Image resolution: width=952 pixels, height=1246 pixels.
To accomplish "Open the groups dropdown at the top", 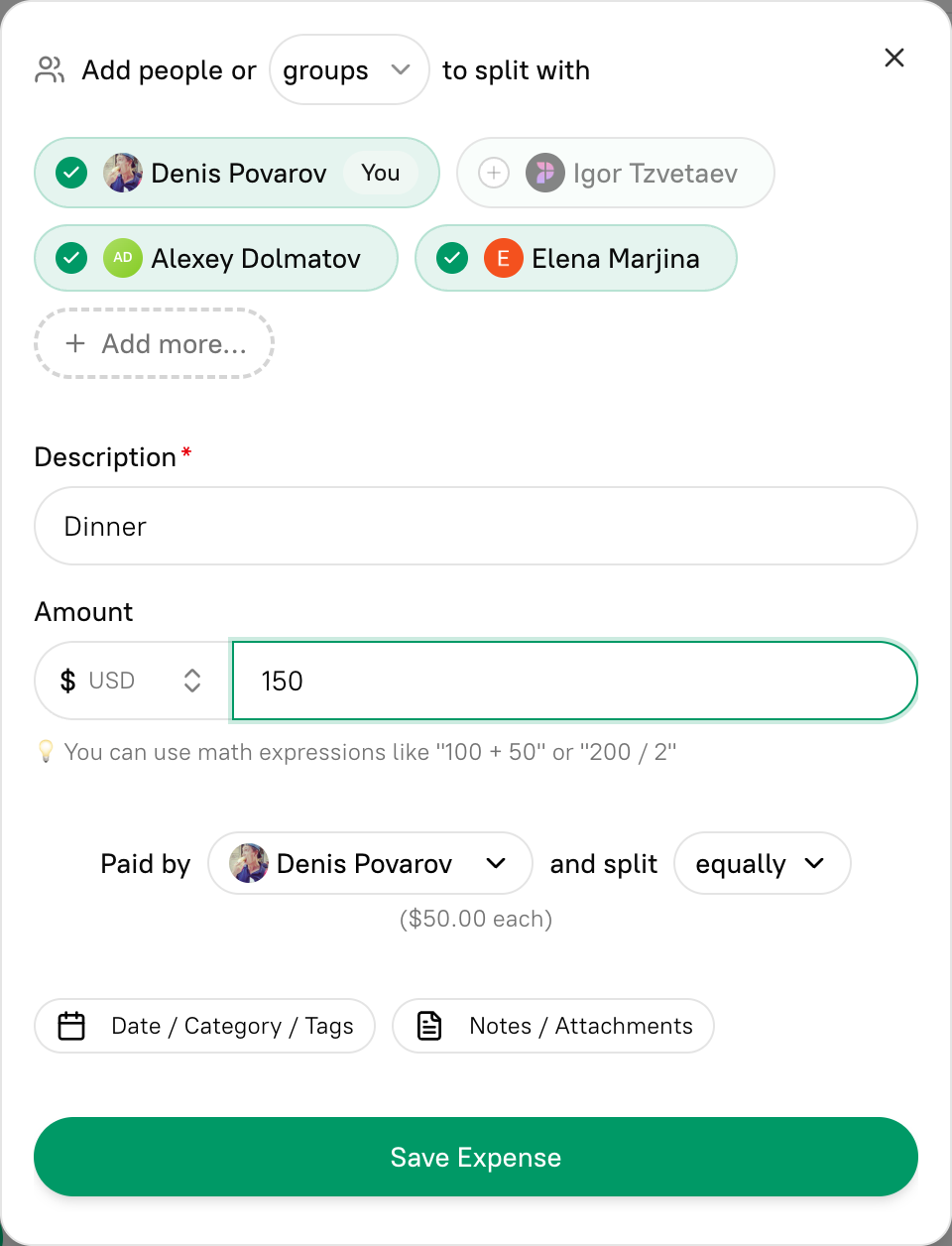I will point(349,69).
